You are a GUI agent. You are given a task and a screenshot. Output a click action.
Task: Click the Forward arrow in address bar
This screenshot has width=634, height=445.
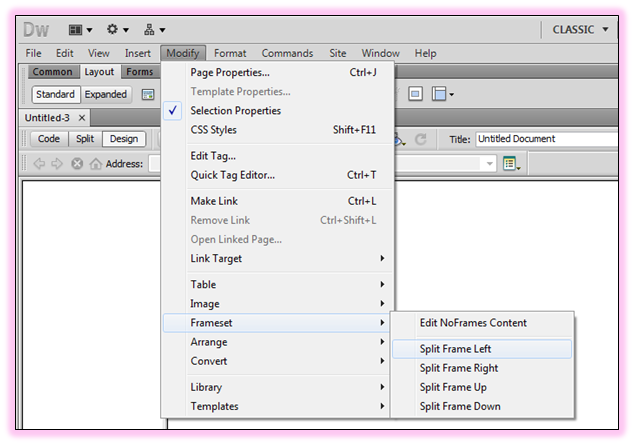pos(57,164)
